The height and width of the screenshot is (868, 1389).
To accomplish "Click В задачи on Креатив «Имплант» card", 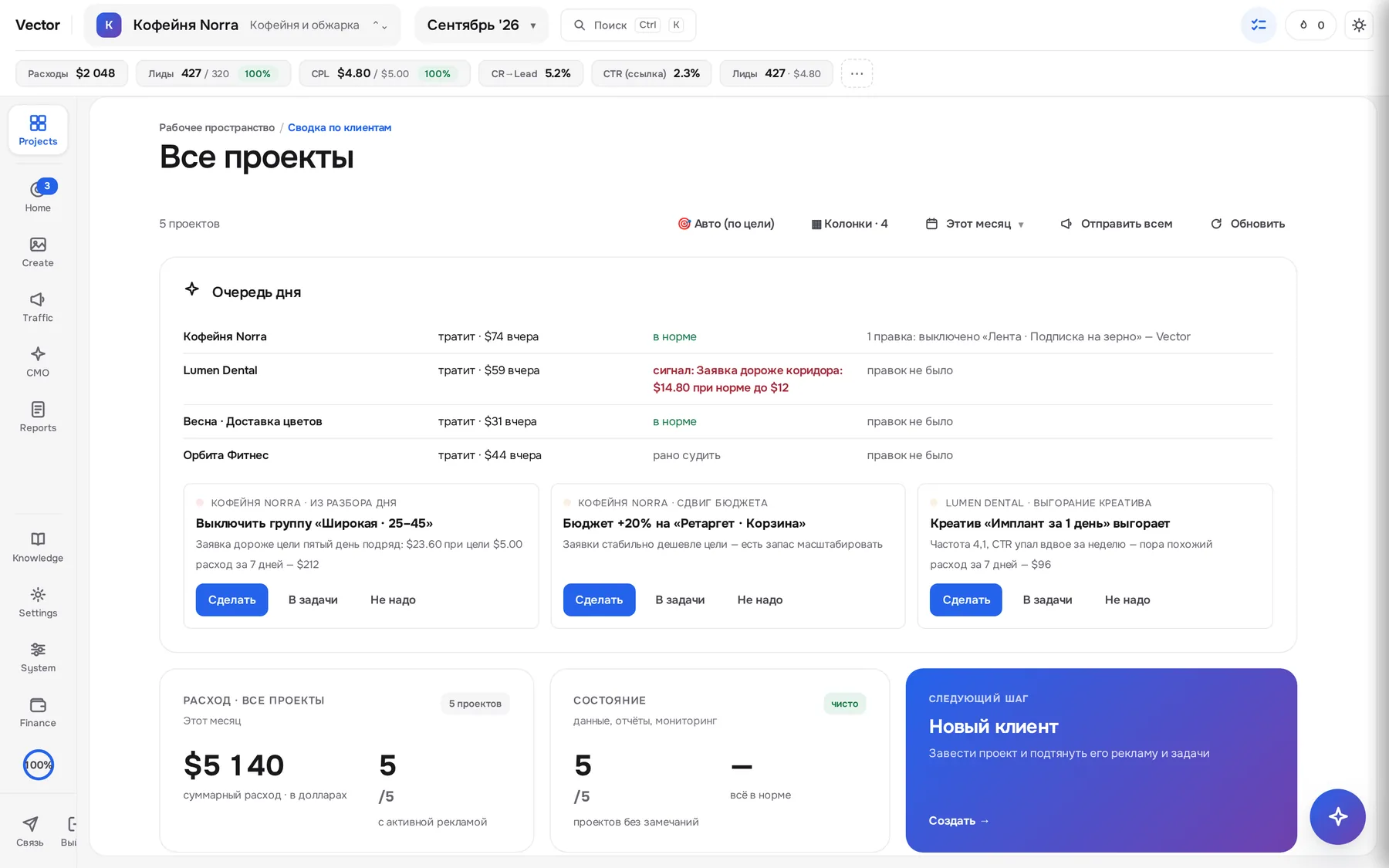I will (1047, 599).
